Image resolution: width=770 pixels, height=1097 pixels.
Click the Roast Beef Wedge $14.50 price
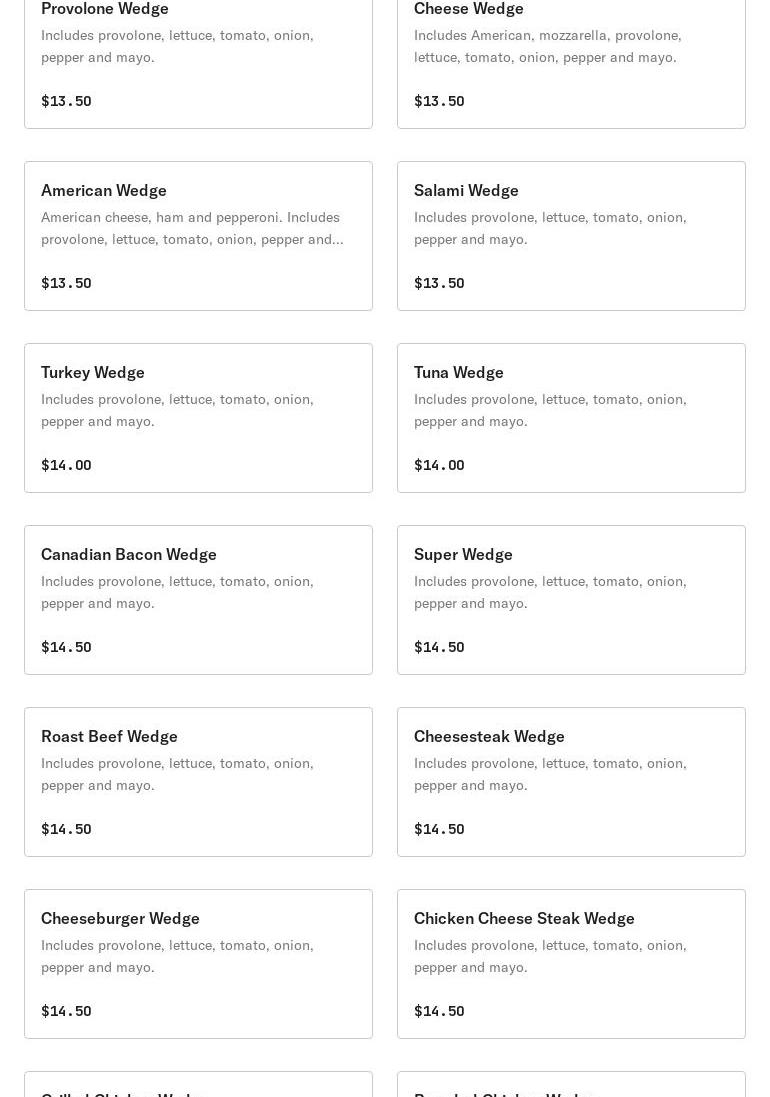pos(66,829)
